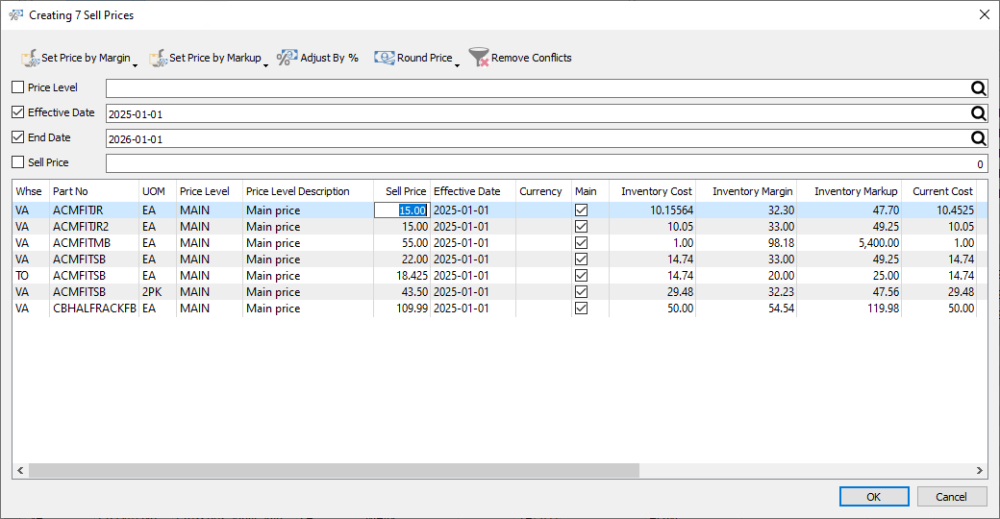Toggle the Main checkbox for ACMFITMB row
1000x519 pixels.
(581, 243)
